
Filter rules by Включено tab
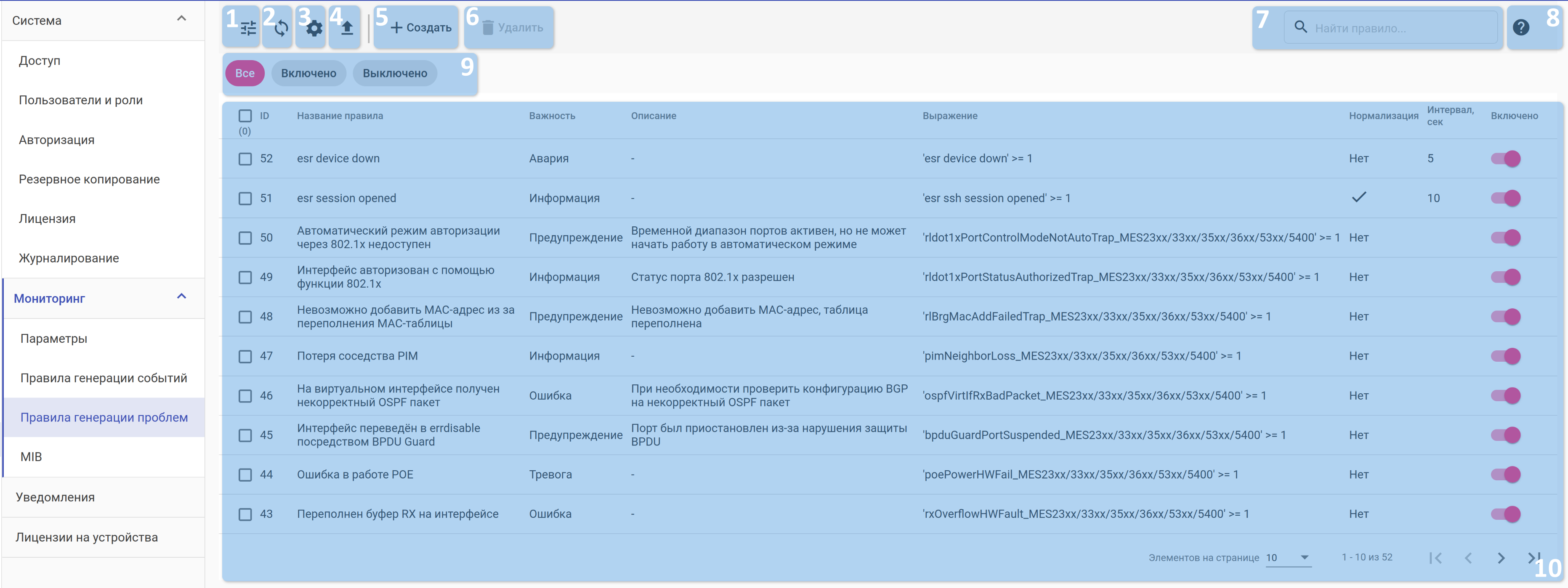click(x=308, y=73)
